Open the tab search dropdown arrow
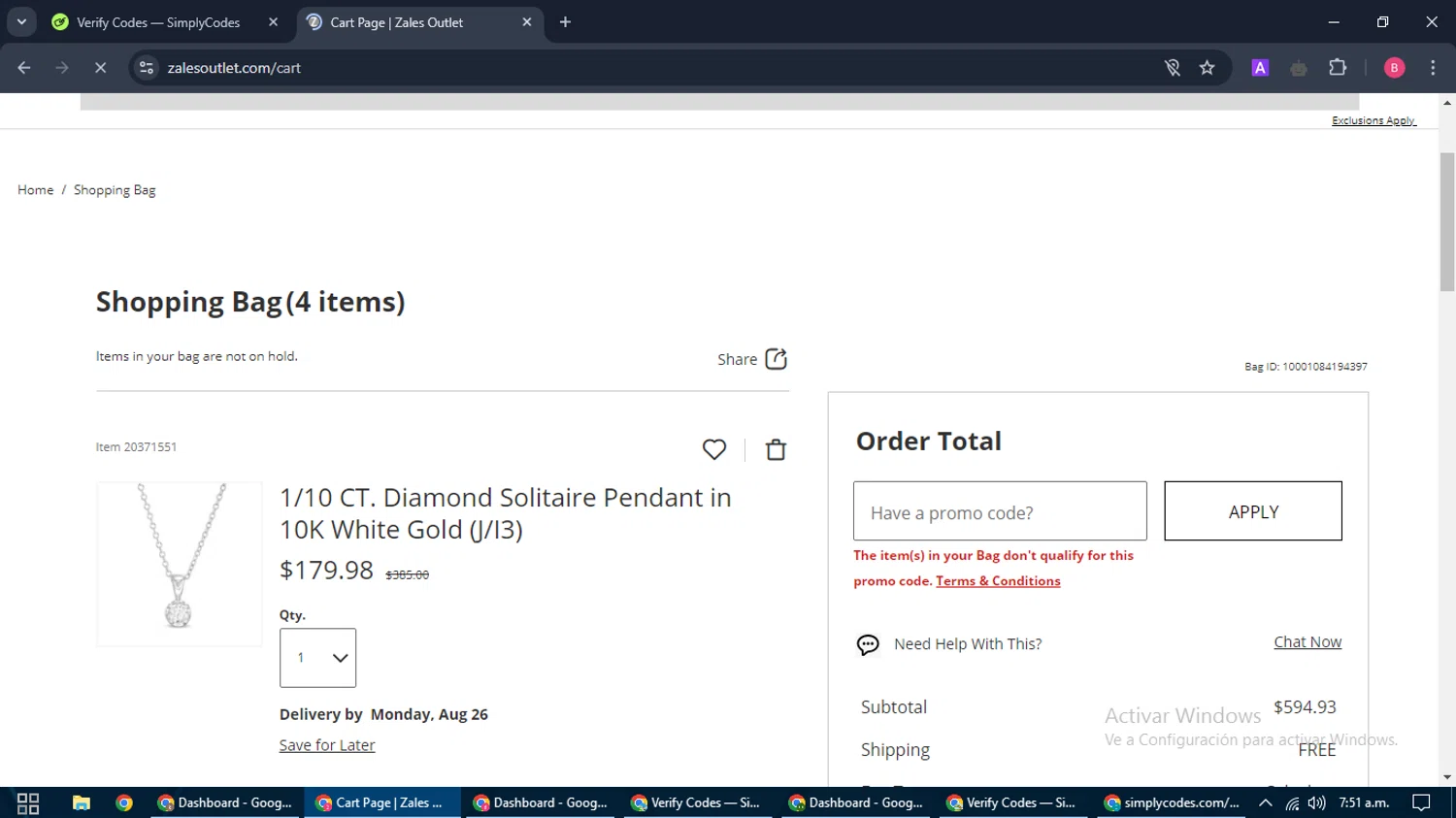 (x=21, y=22)
